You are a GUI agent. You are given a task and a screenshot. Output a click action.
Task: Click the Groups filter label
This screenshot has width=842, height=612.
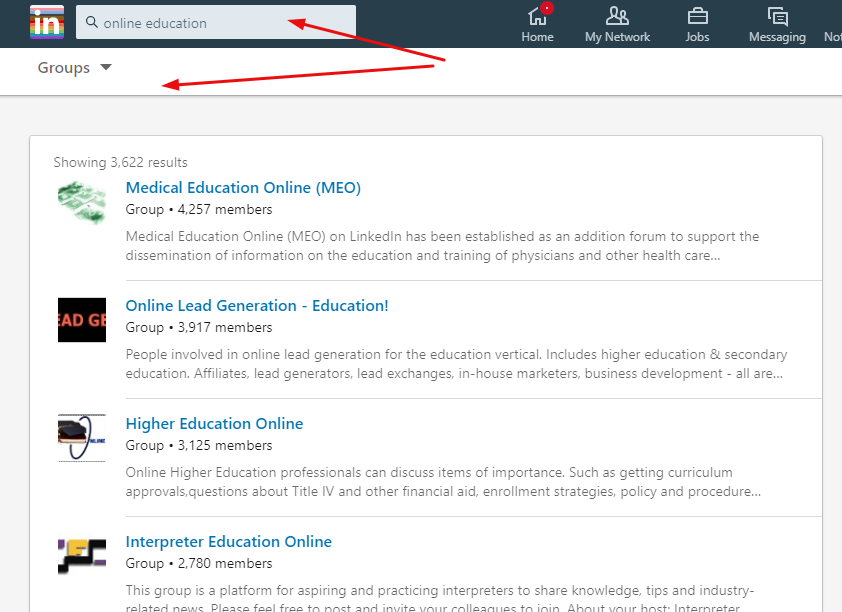(64, 68)
